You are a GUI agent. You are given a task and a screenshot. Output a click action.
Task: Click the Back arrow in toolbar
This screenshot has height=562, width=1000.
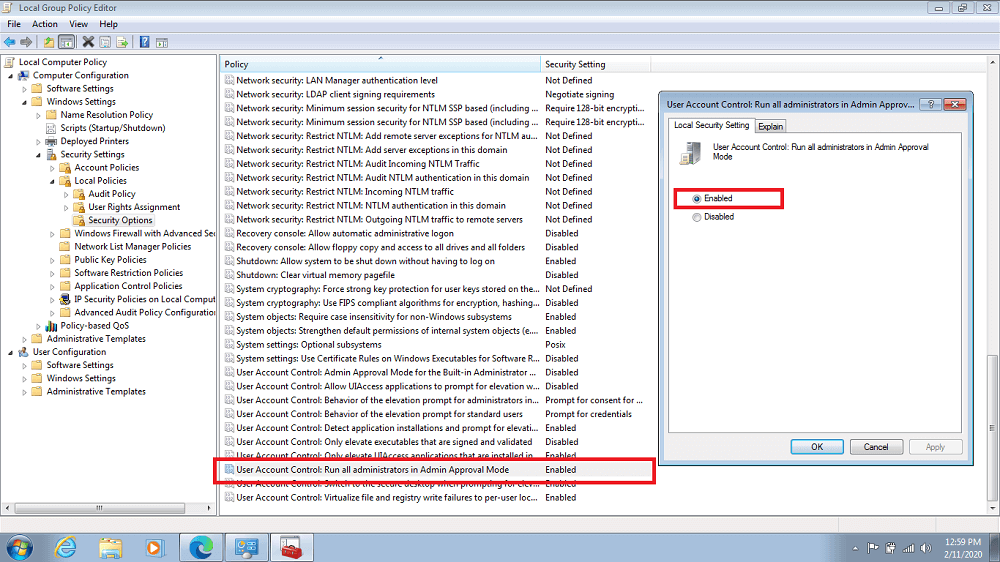click(x=10, y=42)
